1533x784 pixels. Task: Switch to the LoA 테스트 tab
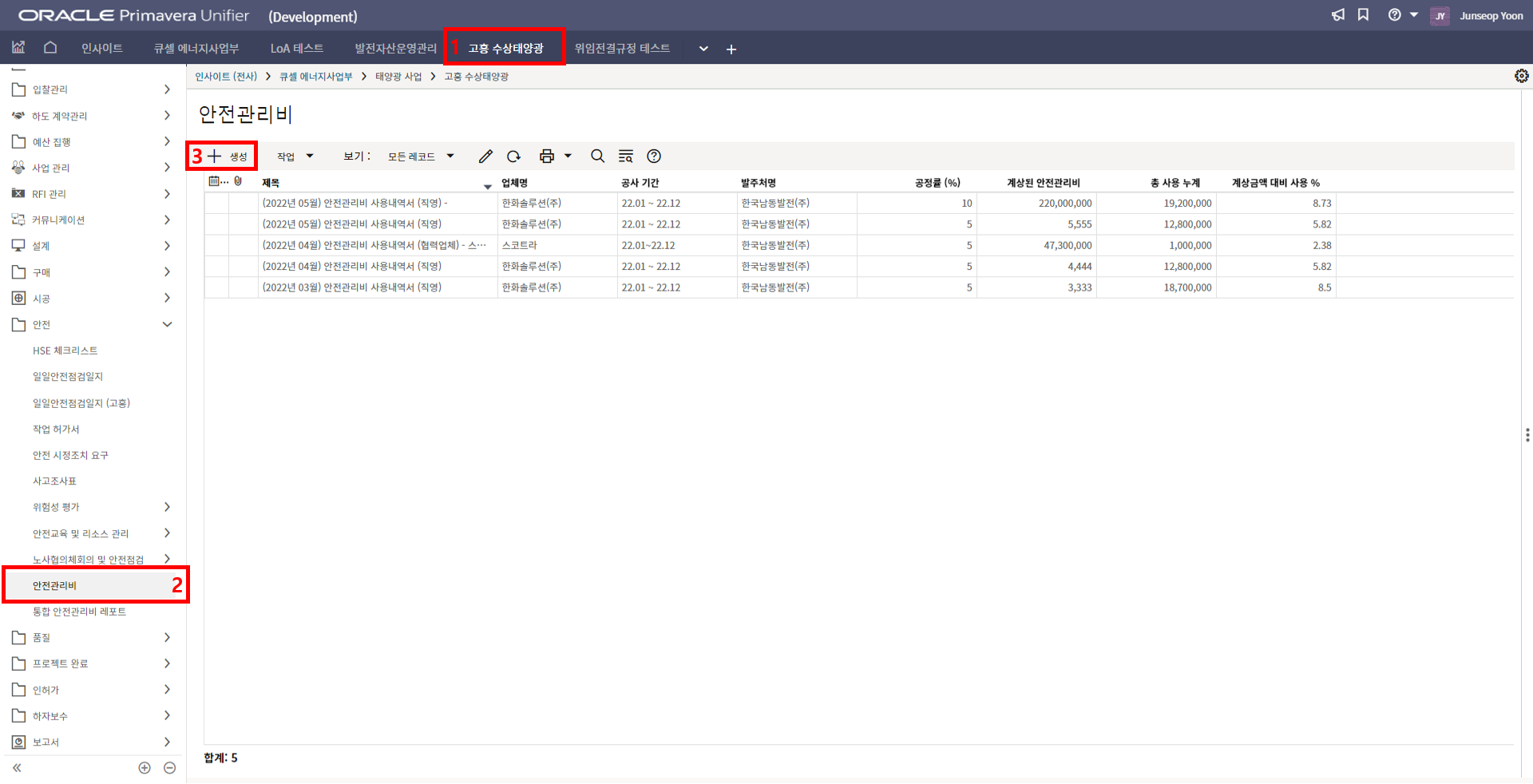[x=297, y=49]
